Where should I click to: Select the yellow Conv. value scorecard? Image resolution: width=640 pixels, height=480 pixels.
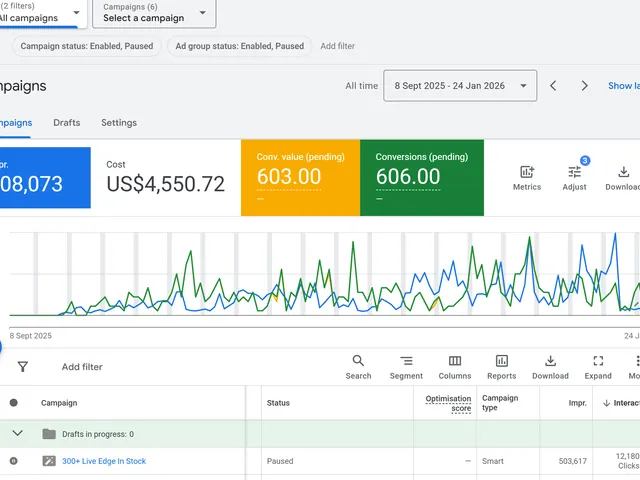[x=300, y=178]
